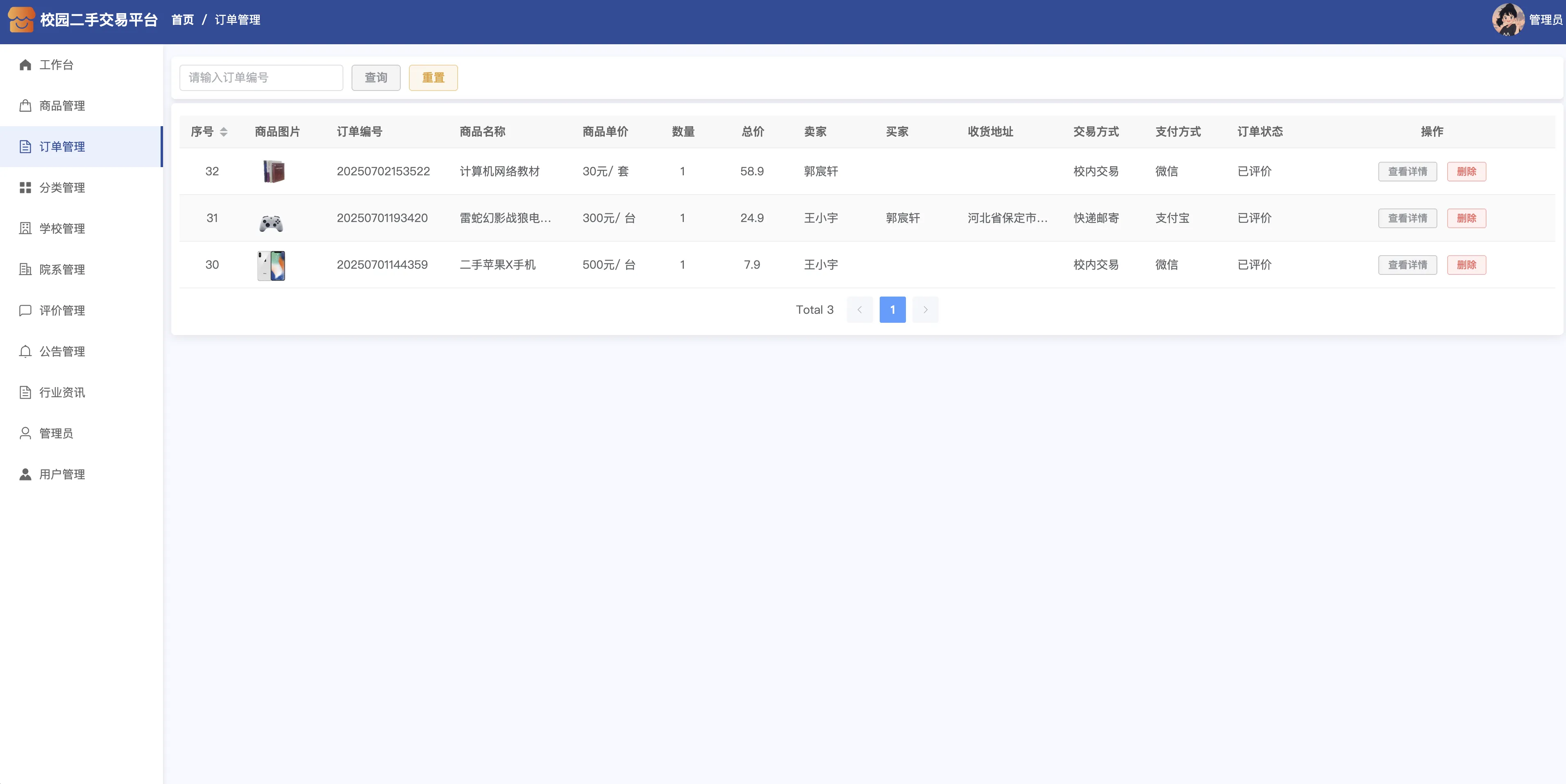
Task: Click the chat bubble icon for 评价管理
Action: click(25, 310)
